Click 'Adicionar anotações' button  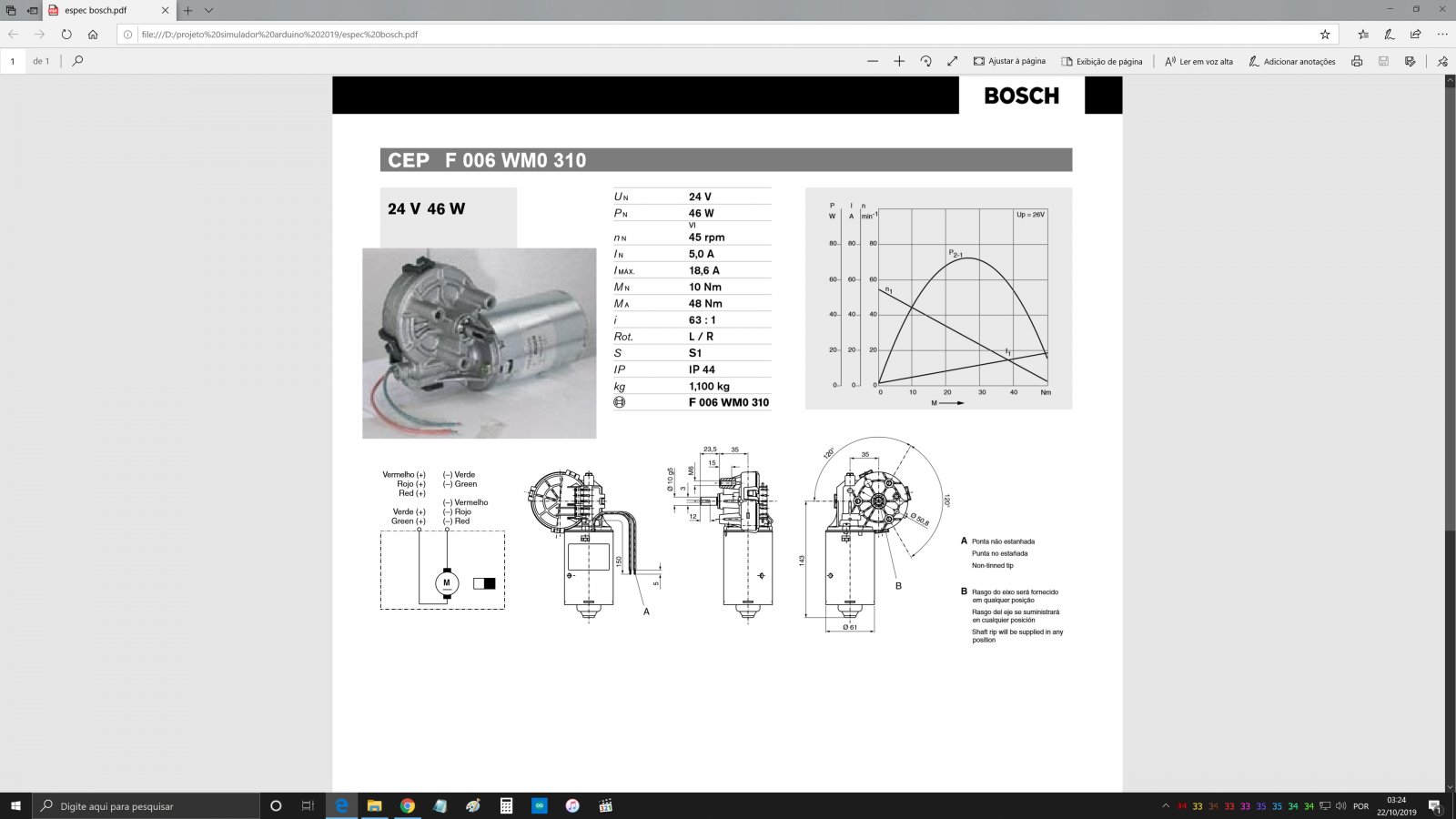1291,61
